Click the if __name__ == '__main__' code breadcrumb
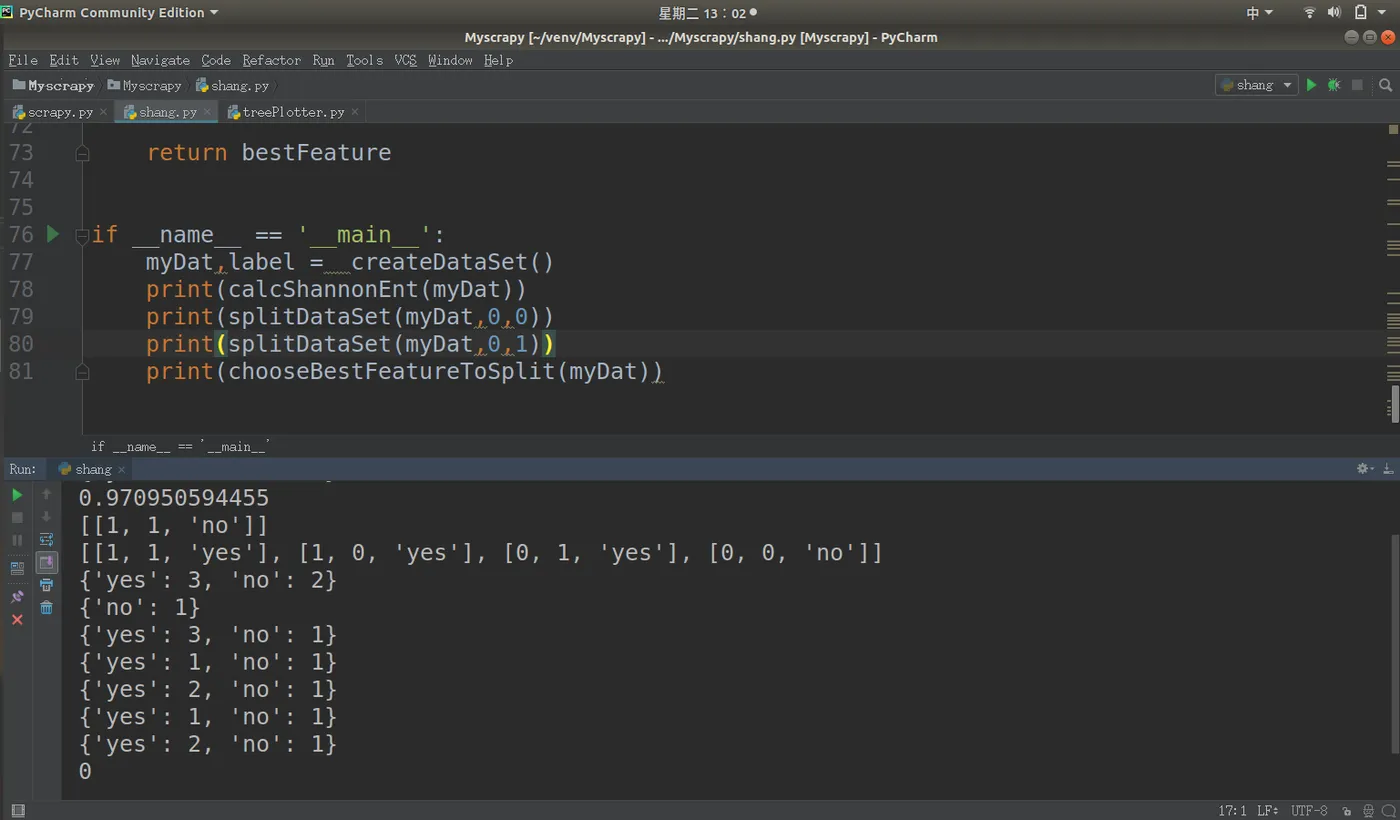Viewport: 1400px width, 820px height. pos(180,446)
